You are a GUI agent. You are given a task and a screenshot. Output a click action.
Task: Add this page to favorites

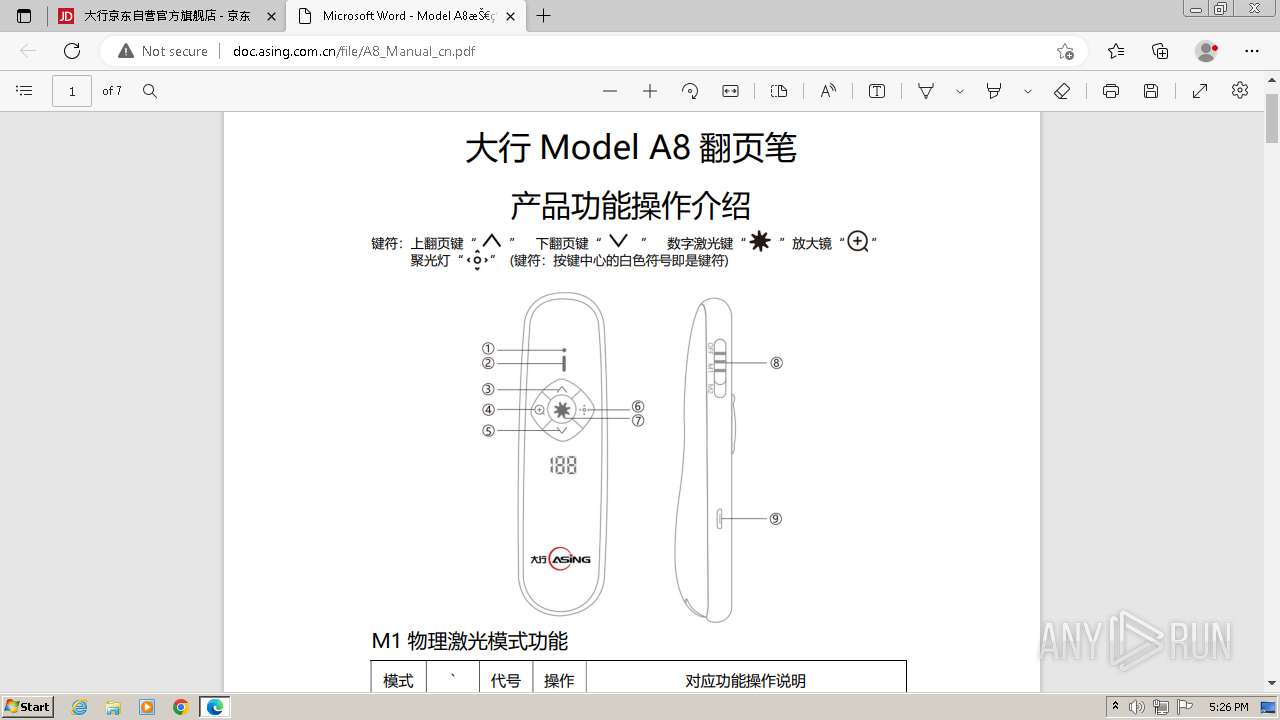click(1065, 51)
